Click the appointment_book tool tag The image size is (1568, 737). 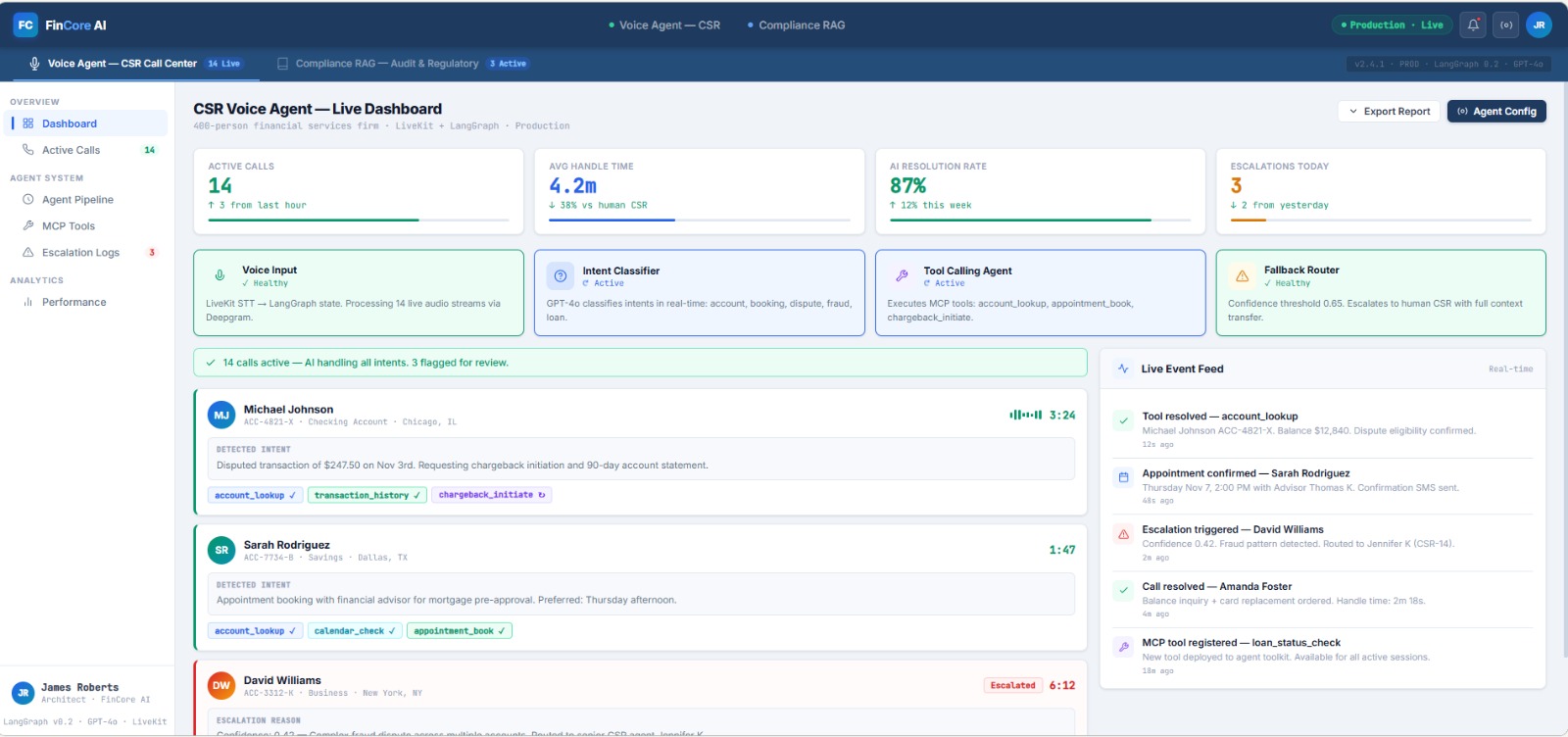[x=459, y=631]
